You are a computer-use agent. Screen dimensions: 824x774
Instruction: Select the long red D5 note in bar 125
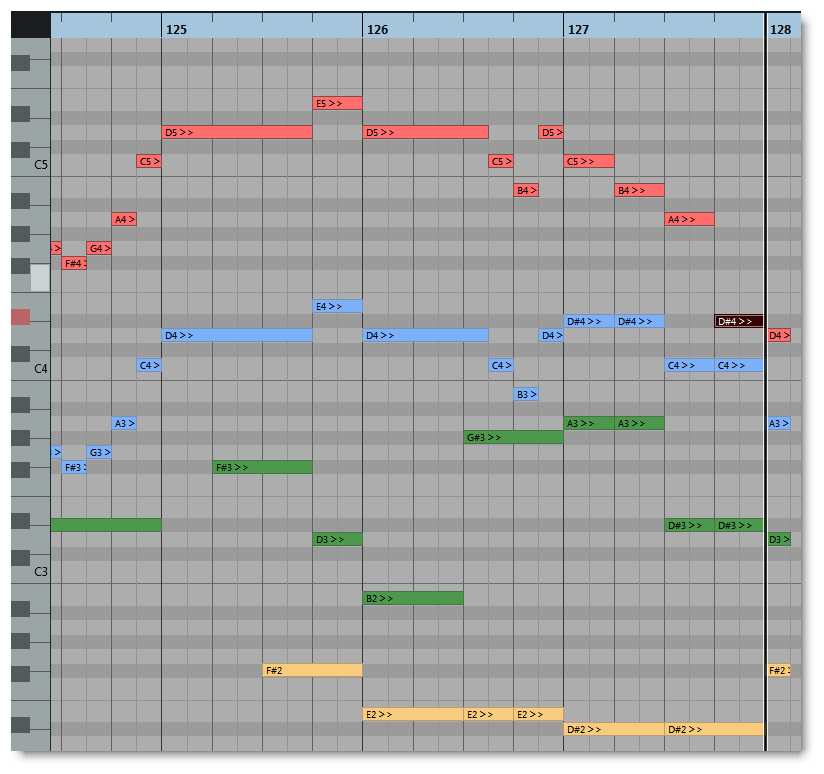coord(237,132)
